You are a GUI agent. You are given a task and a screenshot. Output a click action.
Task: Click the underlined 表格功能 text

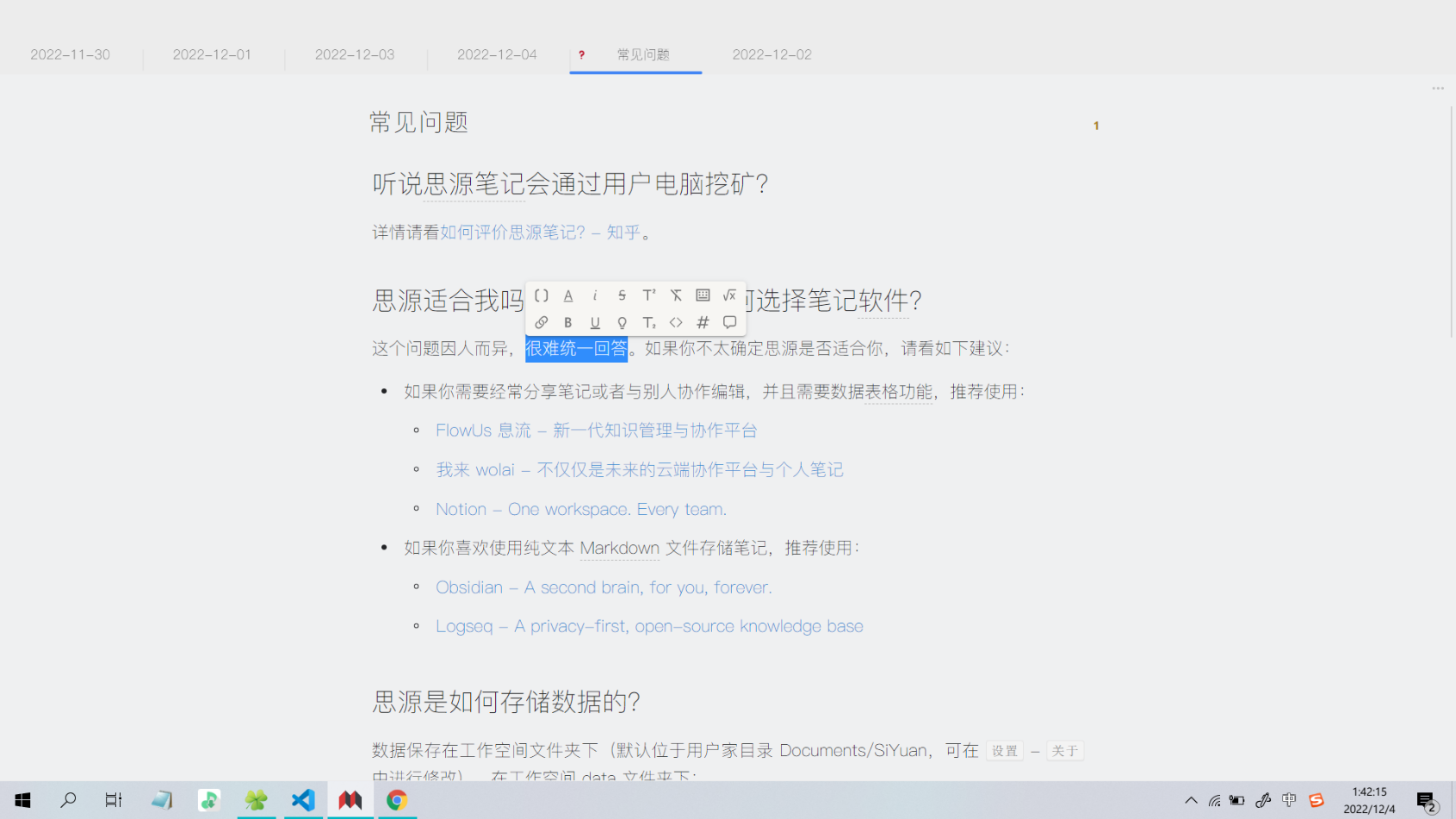pos(899,392)
